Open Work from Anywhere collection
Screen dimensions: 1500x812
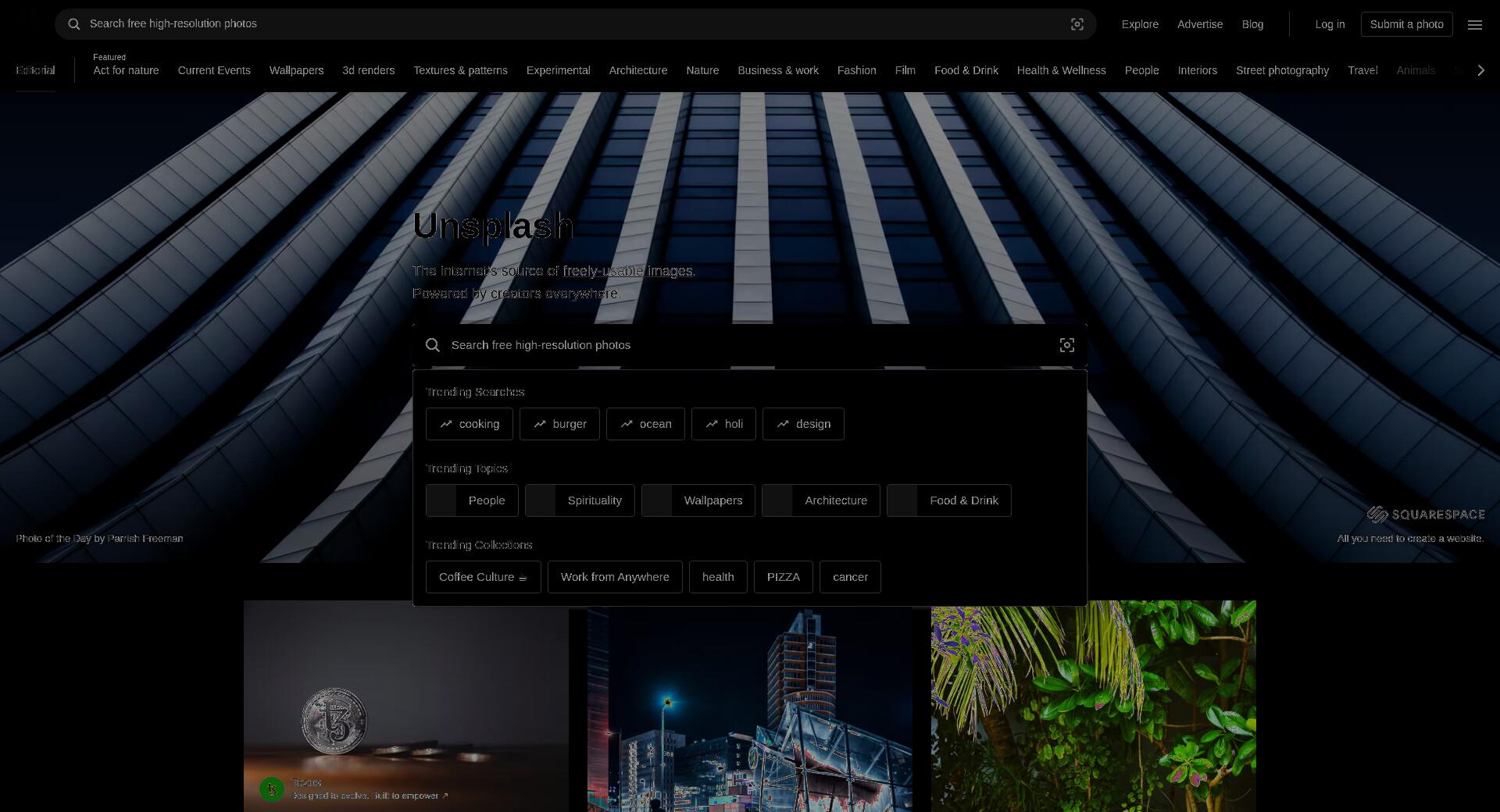(615, 577)
